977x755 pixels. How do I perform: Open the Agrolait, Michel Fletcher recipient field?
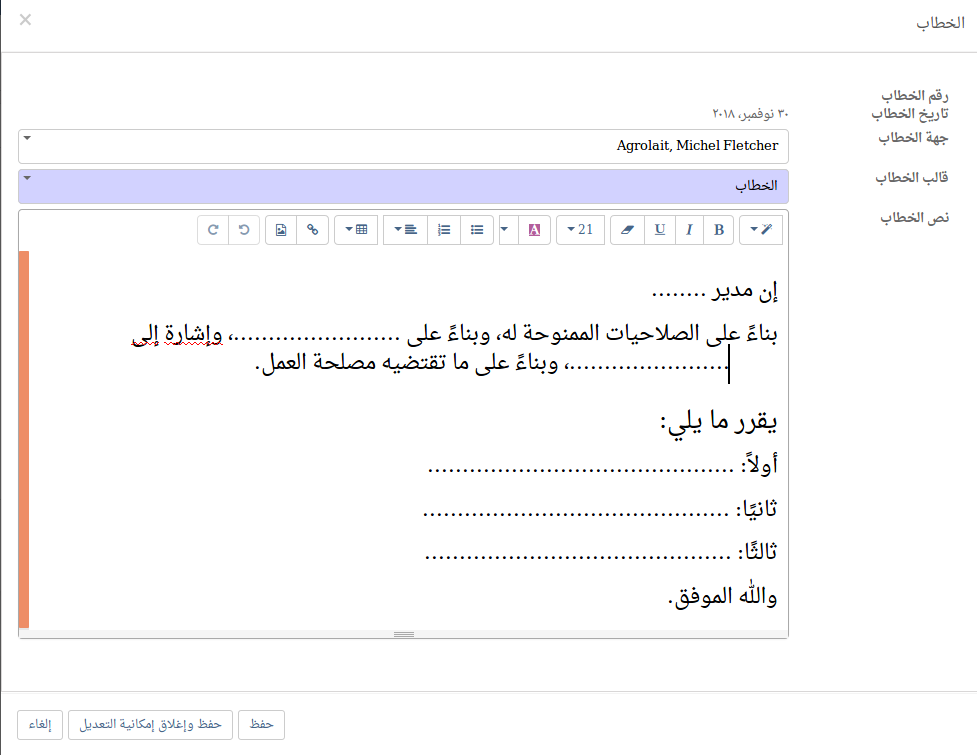[x=403, y=146]
